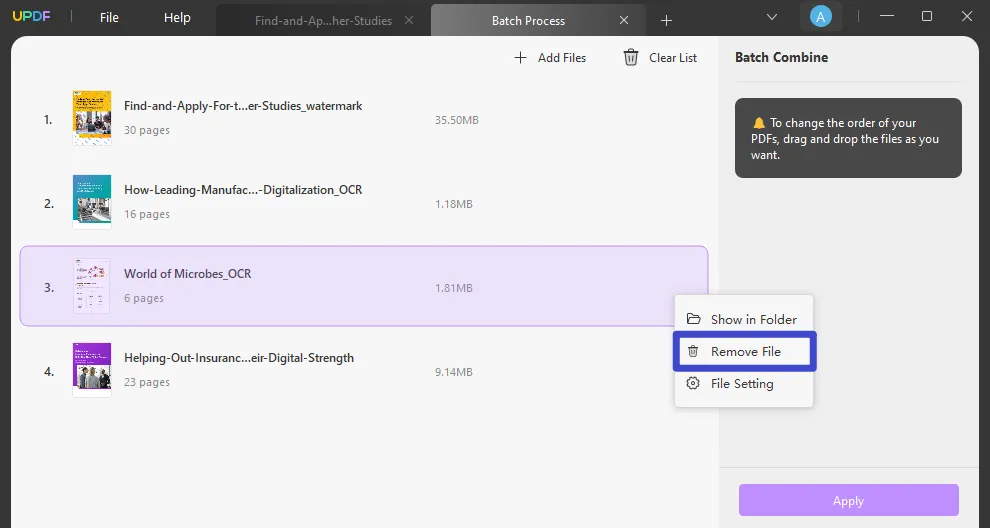Open the File menu
Image resolution: width=990 pixels, height=528 pixels.
(x=109, y=18)
